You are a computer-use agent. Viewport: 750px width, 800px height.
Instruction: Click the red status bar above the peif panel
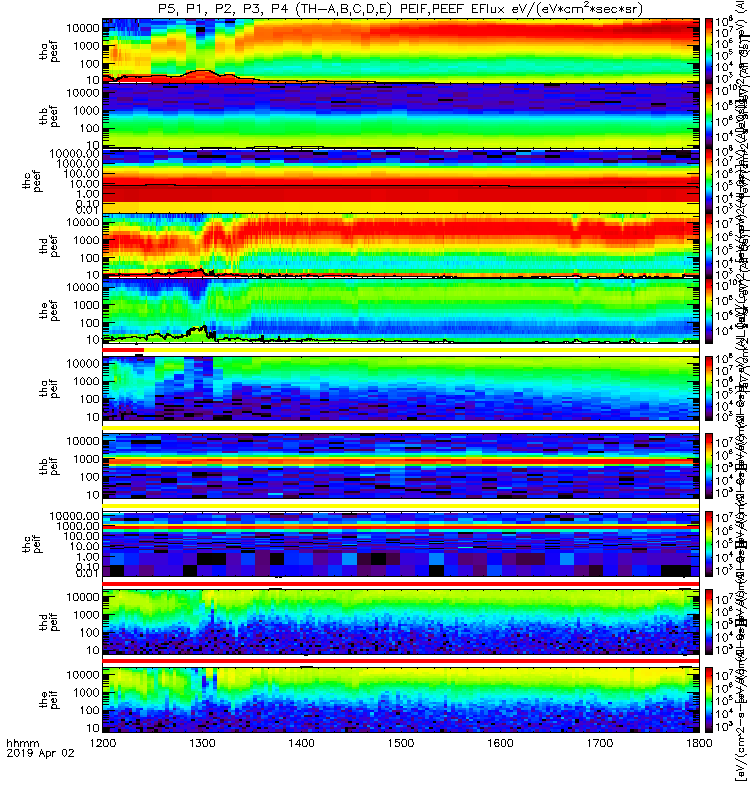tap(401, 661)
